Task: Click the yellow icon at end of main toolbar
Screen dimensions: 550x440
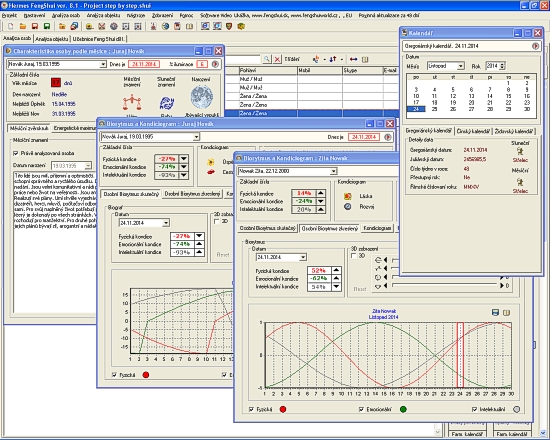Action: click(241, 26)
